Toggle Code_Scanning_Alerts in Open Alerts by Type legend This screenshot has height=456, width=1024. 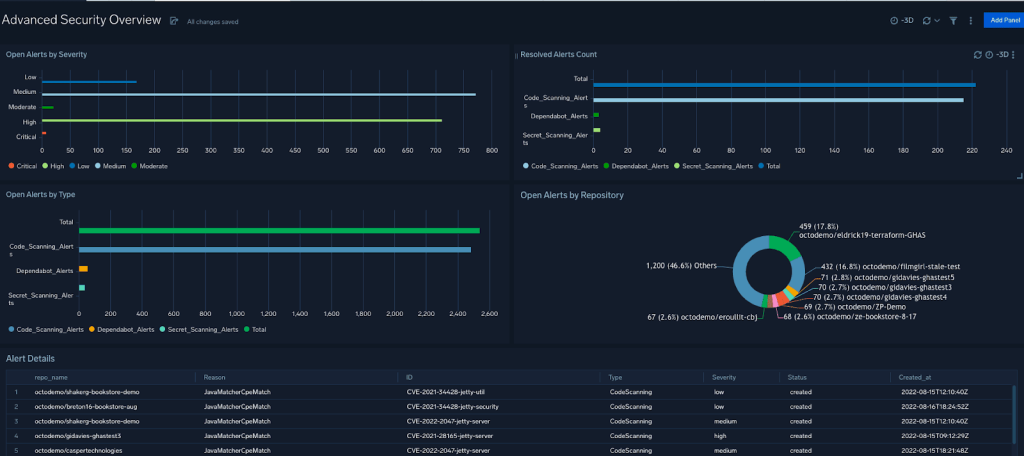pos(46,329)
